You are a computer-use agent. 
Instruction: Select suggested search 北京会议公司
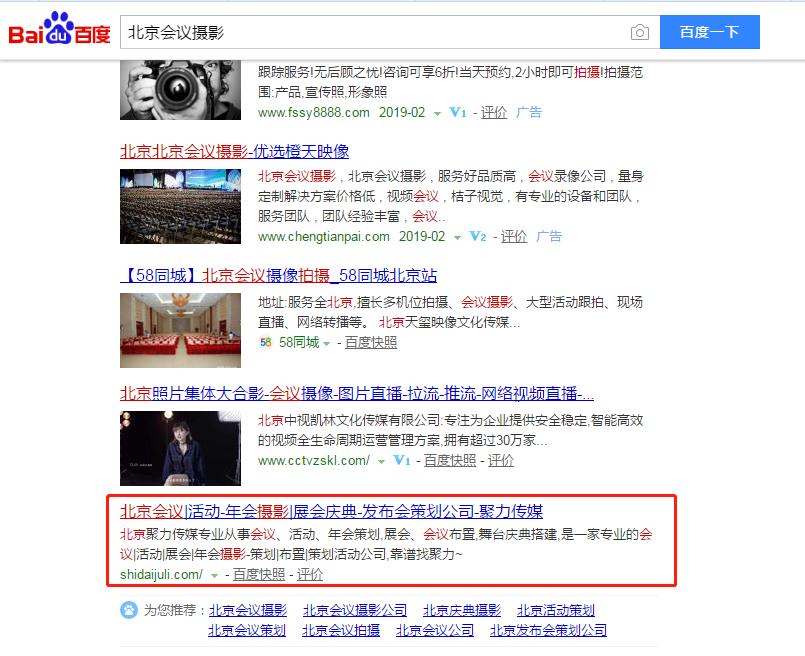435,630
